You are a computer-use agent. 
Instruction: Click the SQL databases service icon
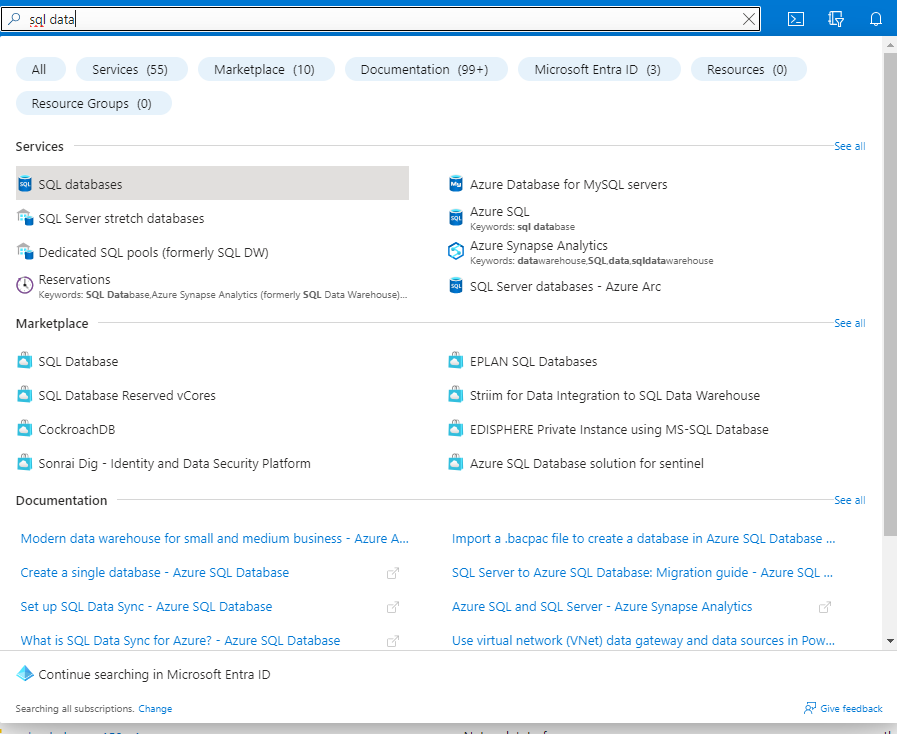pyautogui.click(x=25, y=184)
